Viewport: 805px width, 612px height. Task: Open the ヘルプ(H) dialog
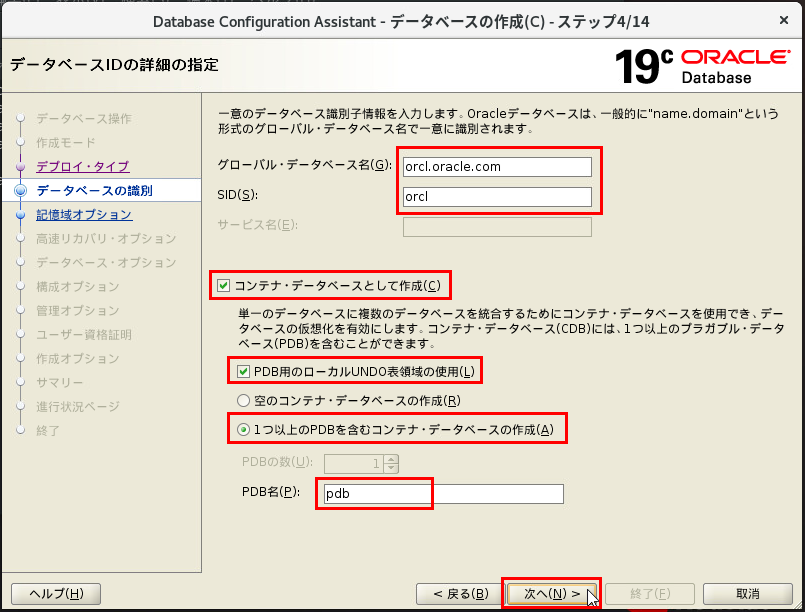click(55, 592)
